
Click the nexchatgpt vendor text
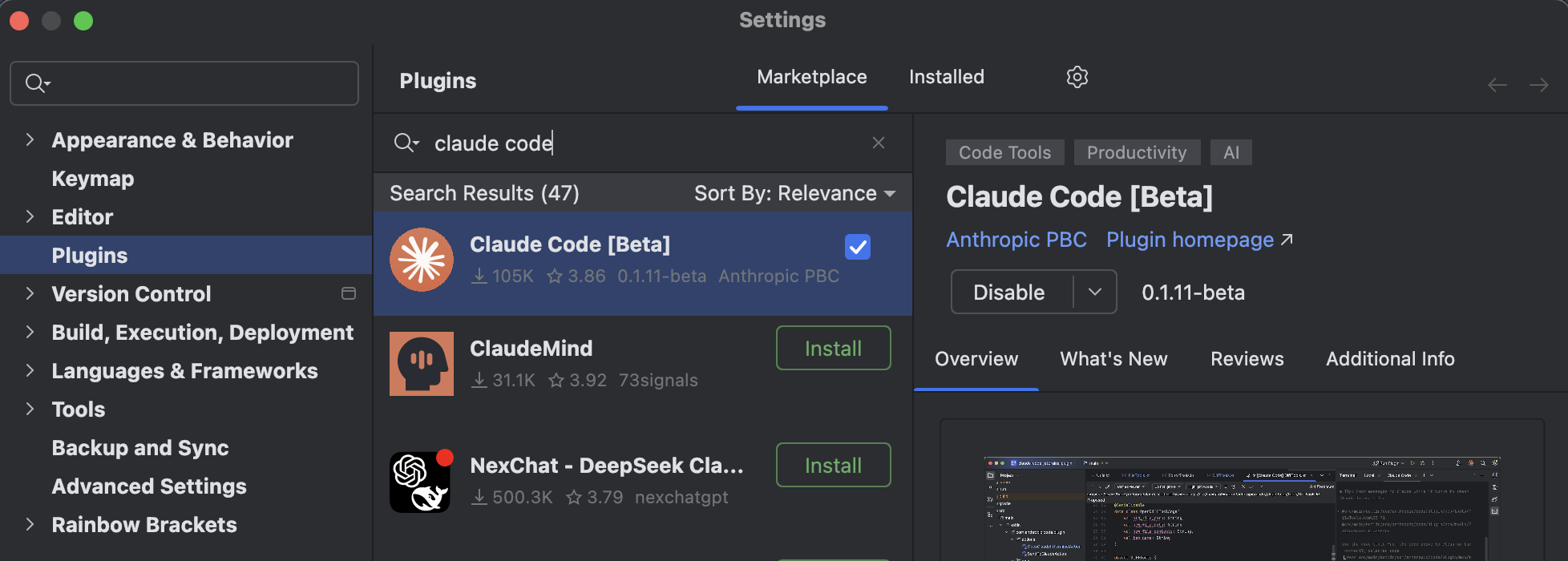pos(681,497)
